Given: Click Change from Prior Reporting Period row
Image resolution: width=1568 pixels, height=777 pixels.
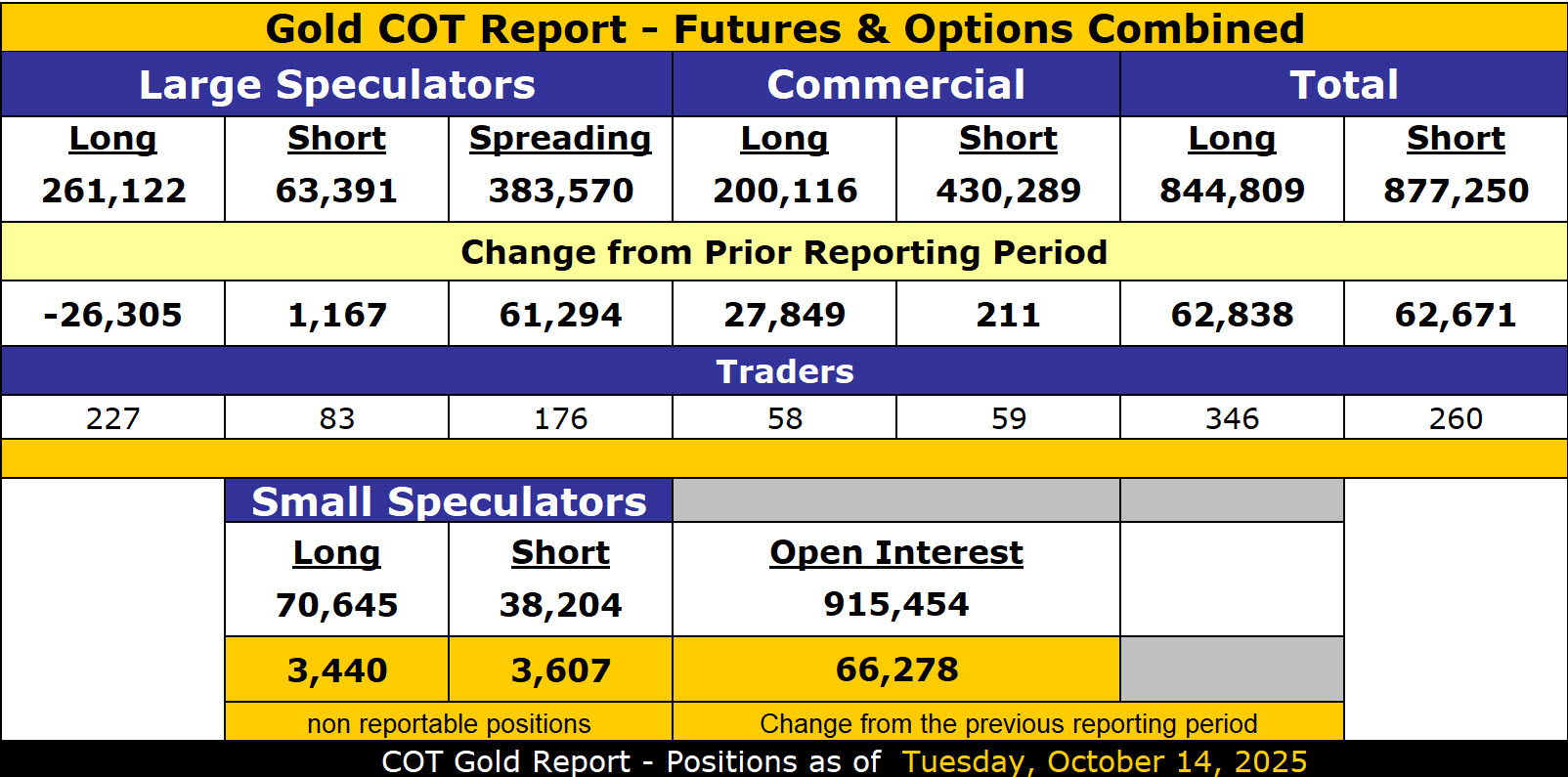Looking at the screenshot, I should (x=784, y=252).
